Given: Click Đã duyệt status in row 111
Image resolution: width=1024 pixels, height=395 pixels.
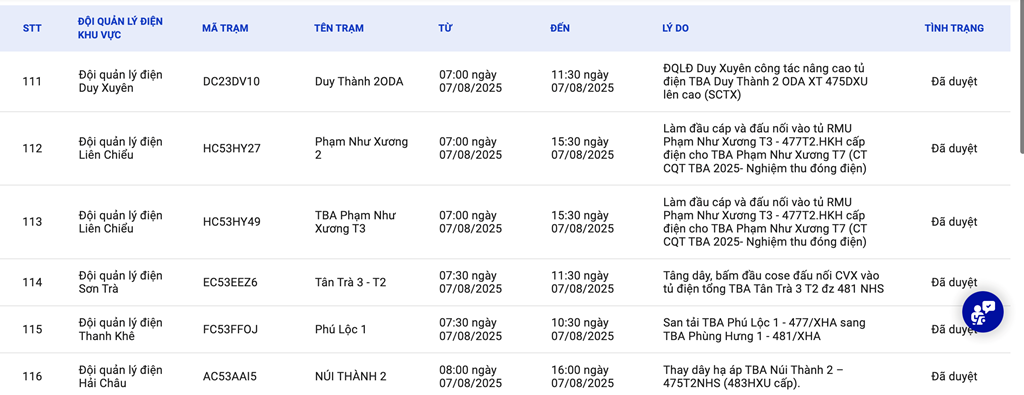Looking at the screenshot, I should tap(954, 82).
